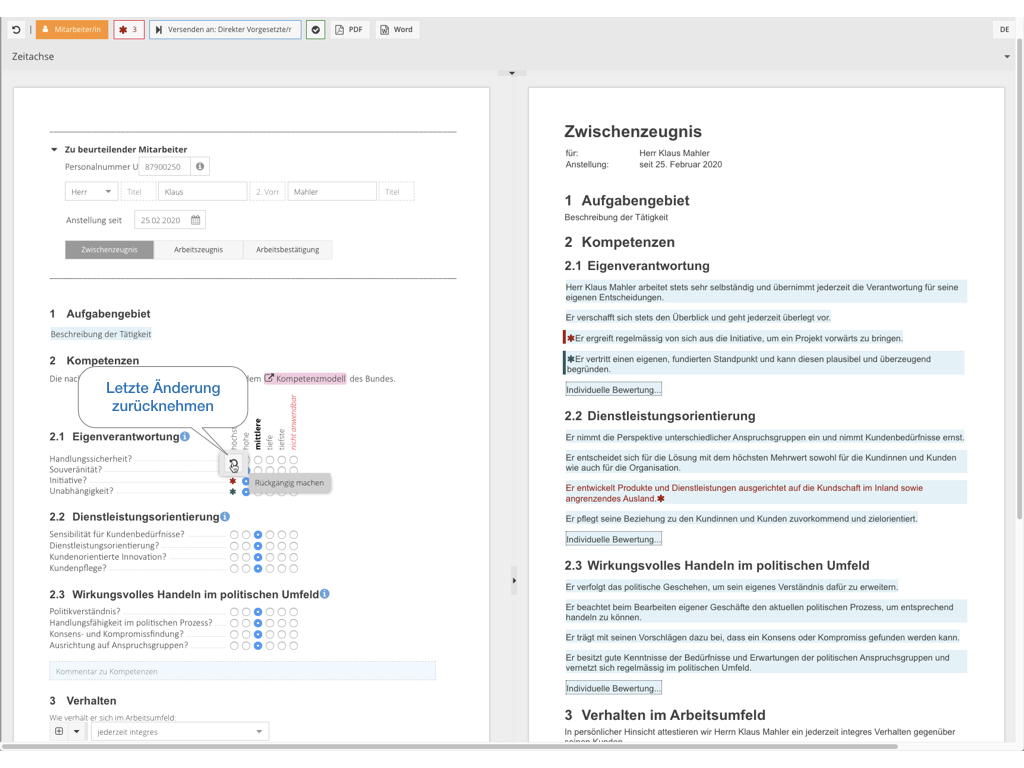Click the plus box icon under Verhalten
The image size is (1024, 768).
point(59,731)
